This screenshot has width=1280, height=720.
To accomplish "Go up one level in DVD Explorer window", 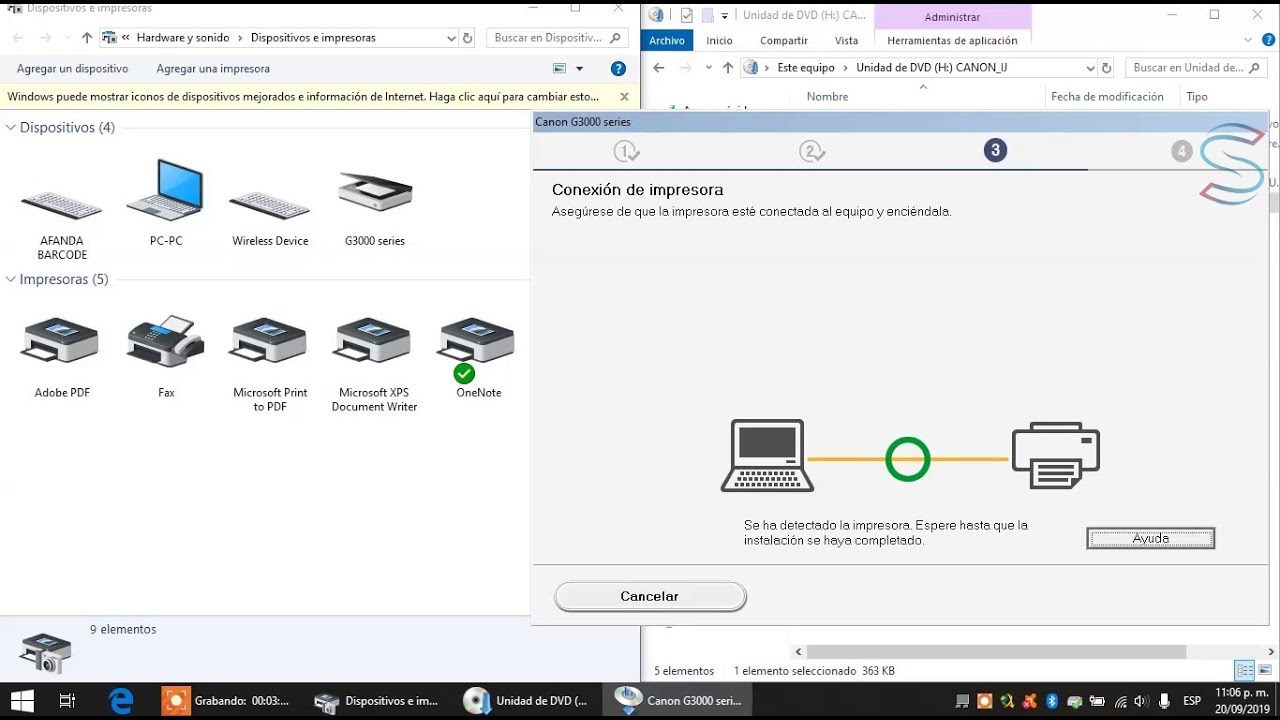I will point(728,68).
